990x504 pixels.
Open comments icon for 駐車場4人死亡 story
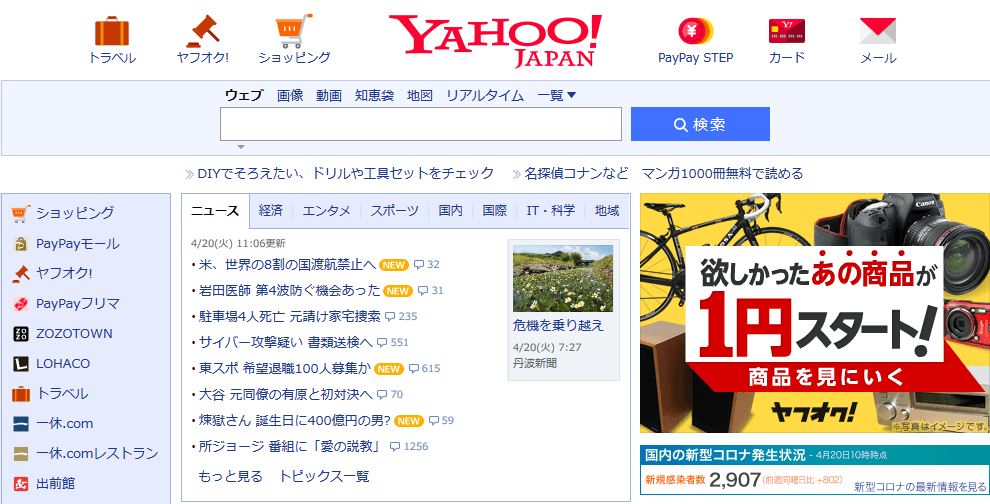[x=390, y=316]
